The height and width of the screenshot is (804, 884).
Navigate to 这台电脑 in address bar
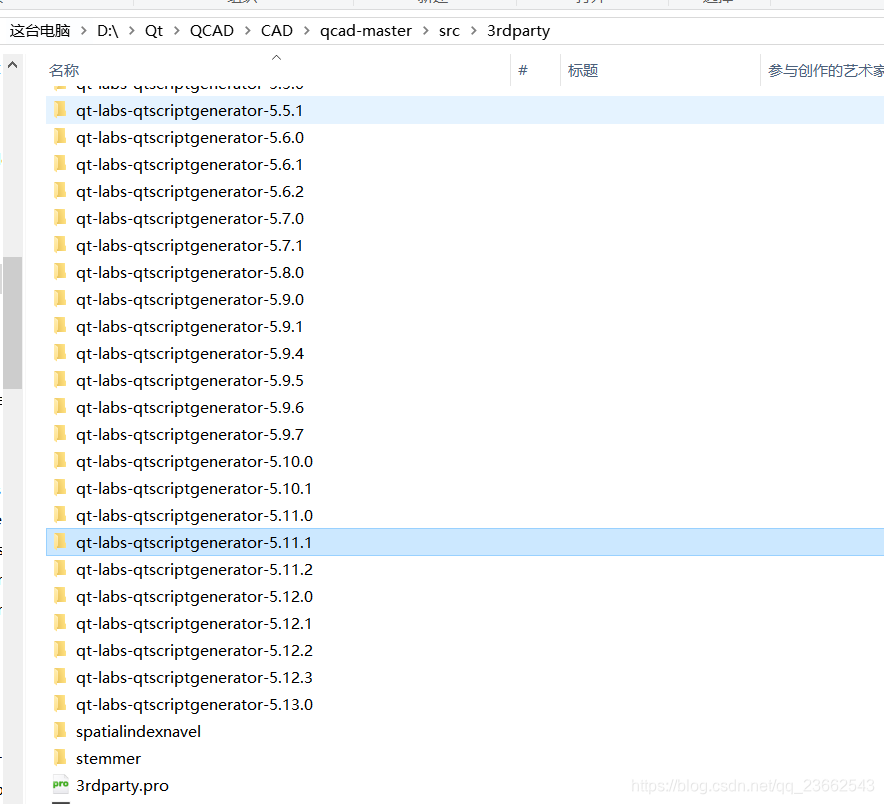(x=40, y=30)
